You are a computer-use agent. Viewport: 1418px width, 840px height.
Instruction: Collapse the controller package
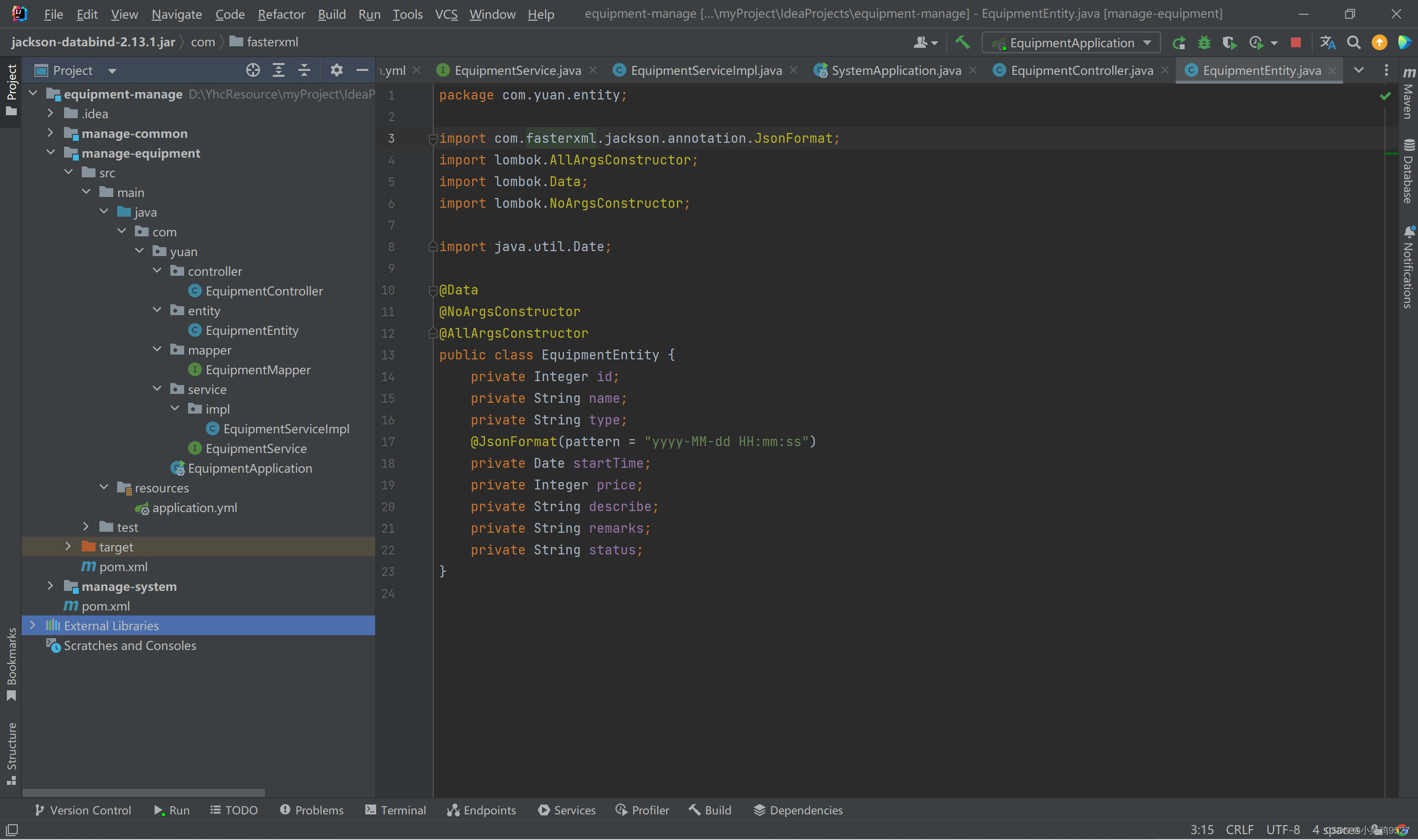click(157, 271)
